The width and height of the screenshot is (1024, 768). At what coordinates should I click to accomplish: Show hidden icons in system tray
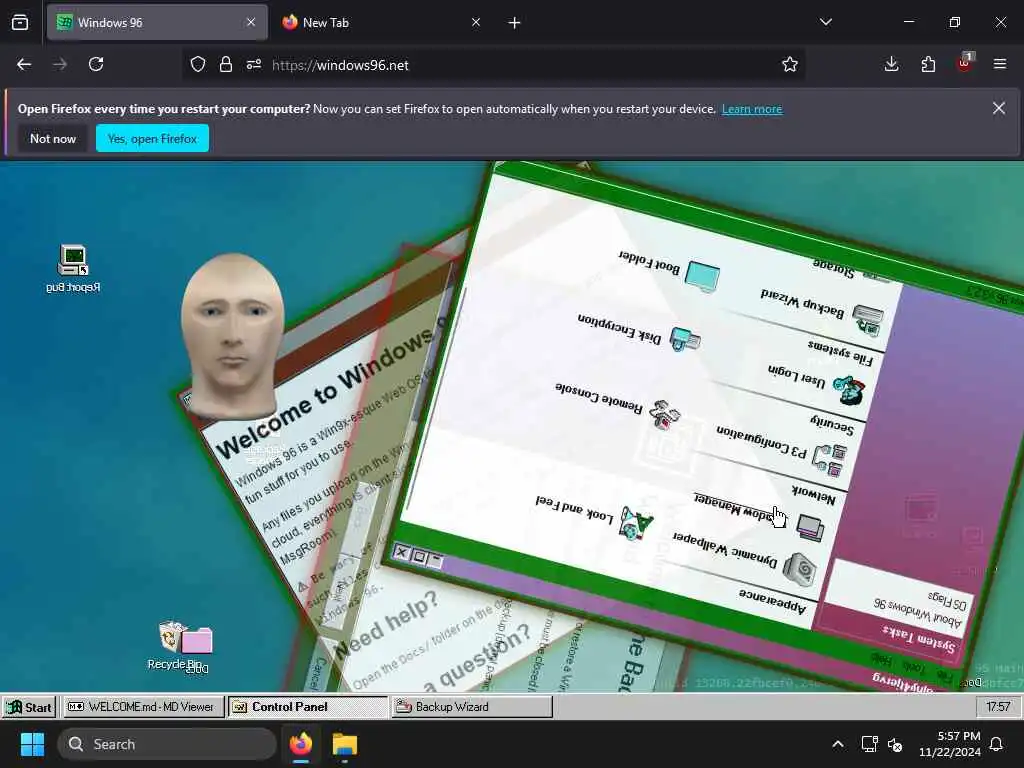click(838, 744)
